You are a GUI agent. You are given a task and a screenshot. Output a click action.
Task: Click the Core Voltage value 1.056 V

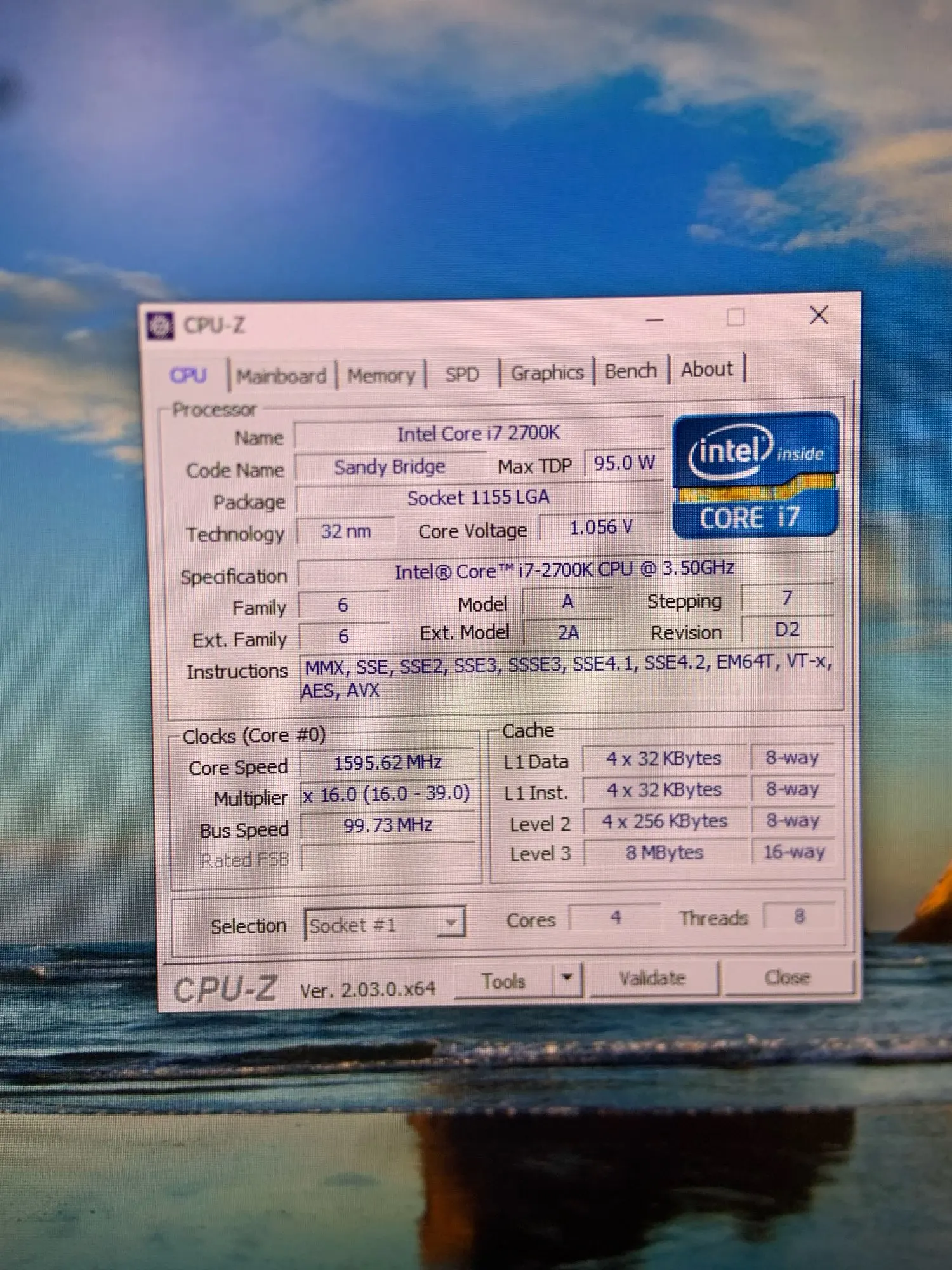tap(600, 527)
